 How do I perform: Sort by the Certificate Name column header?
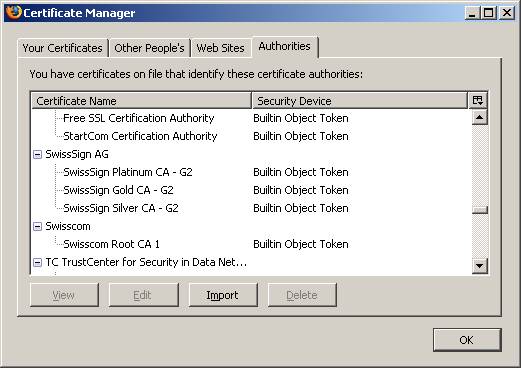pos(142,101)
